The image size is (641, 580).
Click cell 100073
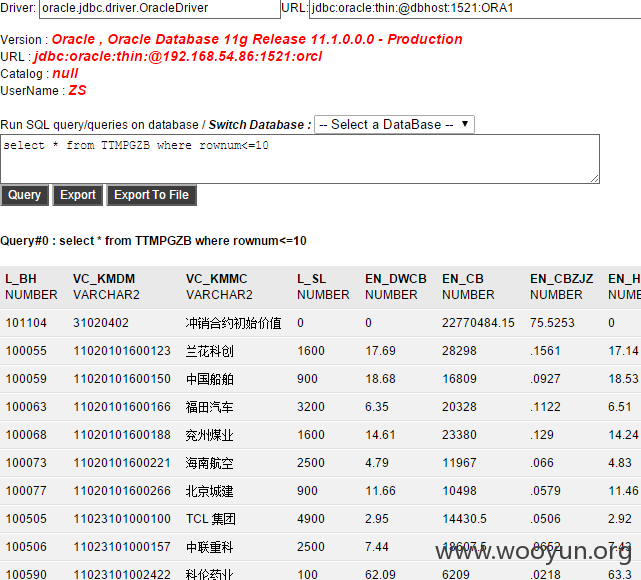(x=26, y=463)
